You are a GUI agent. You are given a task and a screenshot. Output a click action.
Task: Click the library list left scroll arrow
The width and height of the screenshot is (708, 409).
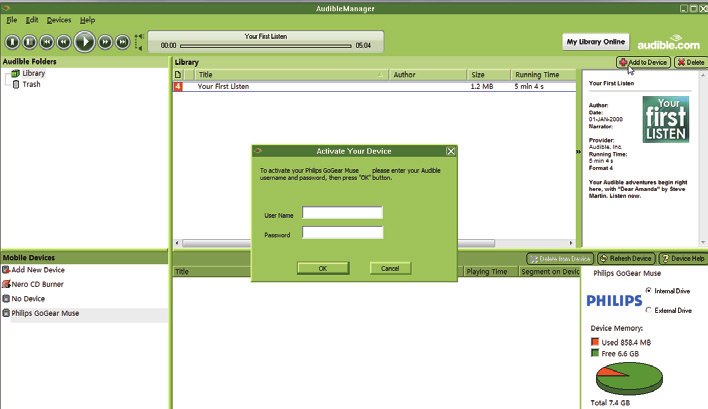coord(177,243)
